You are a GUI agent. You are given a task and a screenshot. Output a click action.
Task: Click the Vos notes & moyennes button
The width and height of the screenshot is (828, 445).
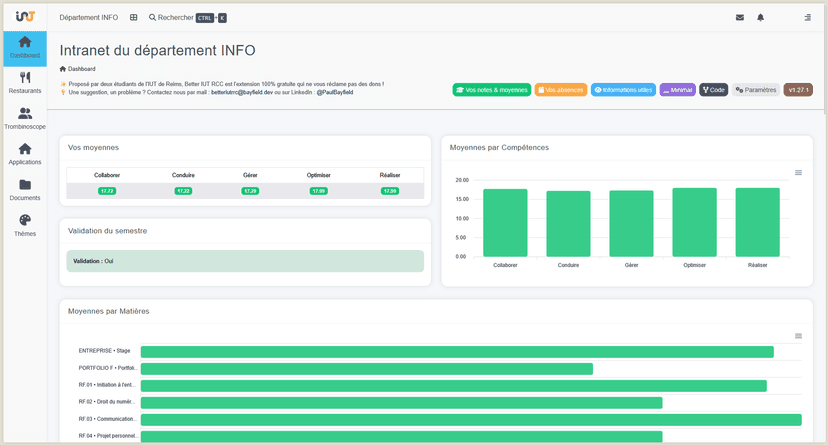click(x=492, y=90)
